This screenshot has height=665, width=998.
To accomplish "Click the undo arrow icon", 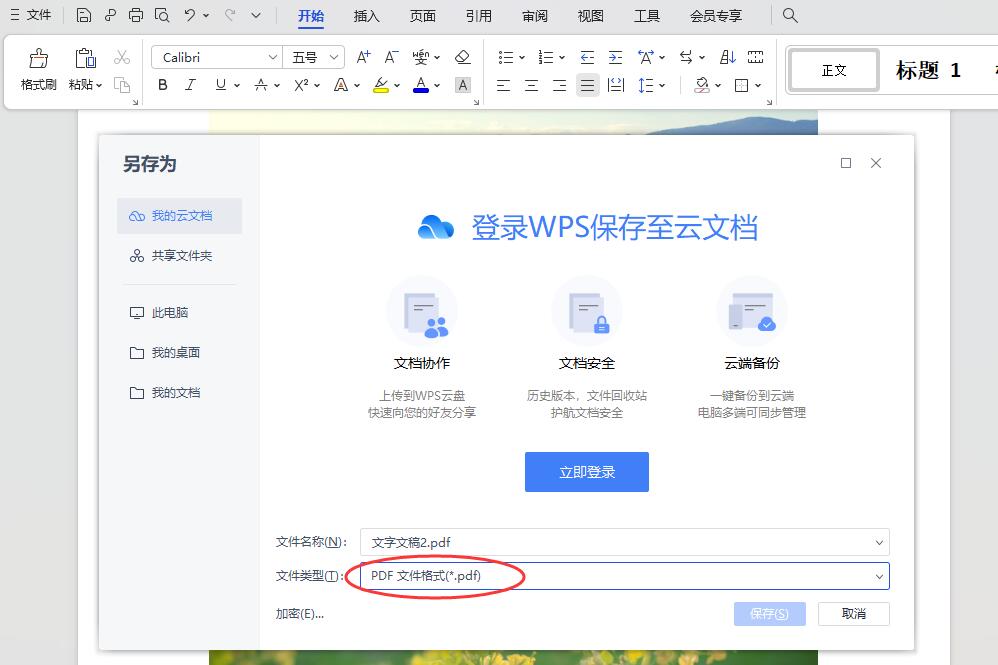I will coord(190,15).
